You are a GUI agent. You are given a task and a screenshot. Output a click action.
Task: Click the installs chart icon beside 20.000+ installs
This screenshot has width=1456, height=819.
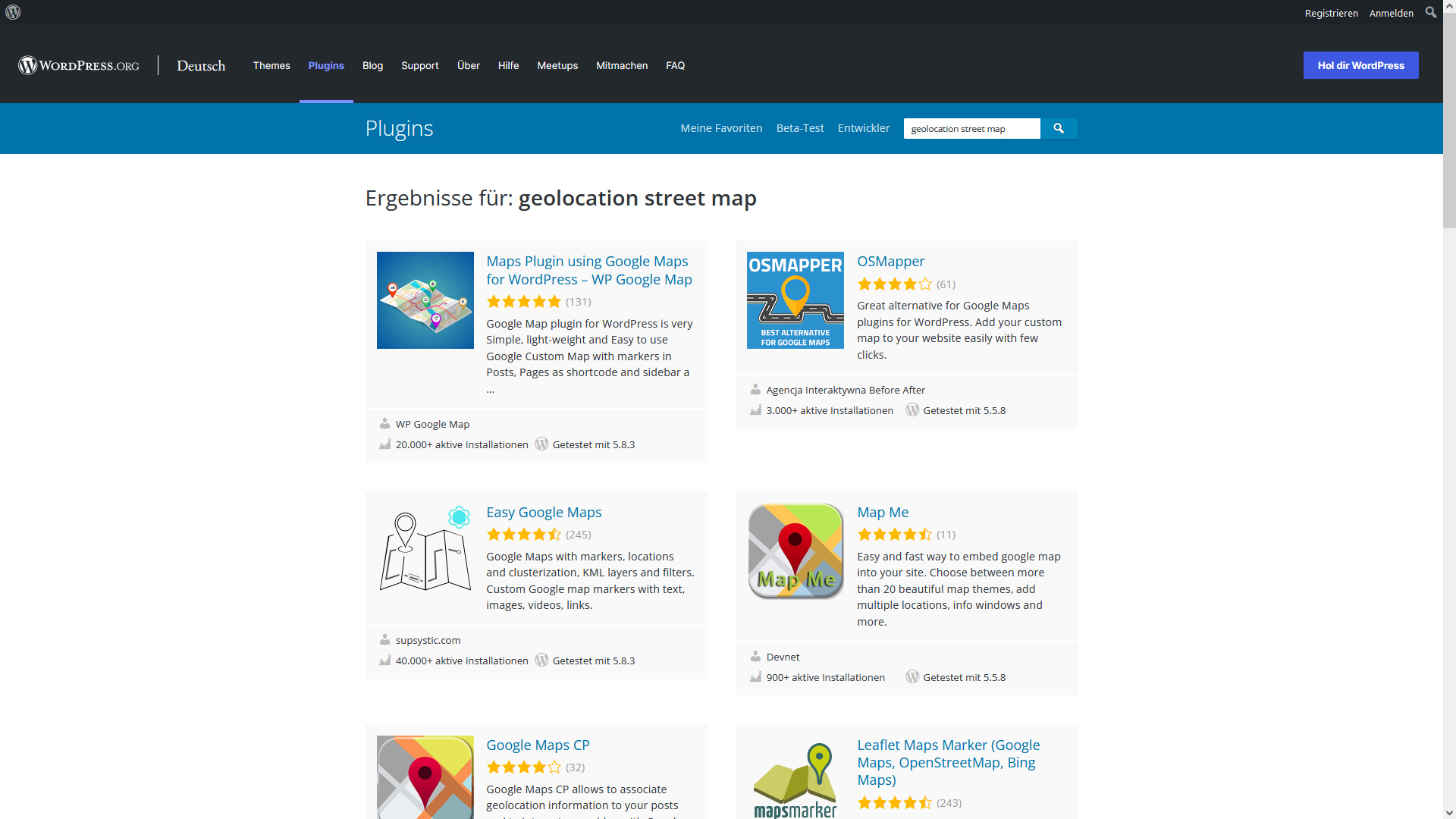click(384, 444)
